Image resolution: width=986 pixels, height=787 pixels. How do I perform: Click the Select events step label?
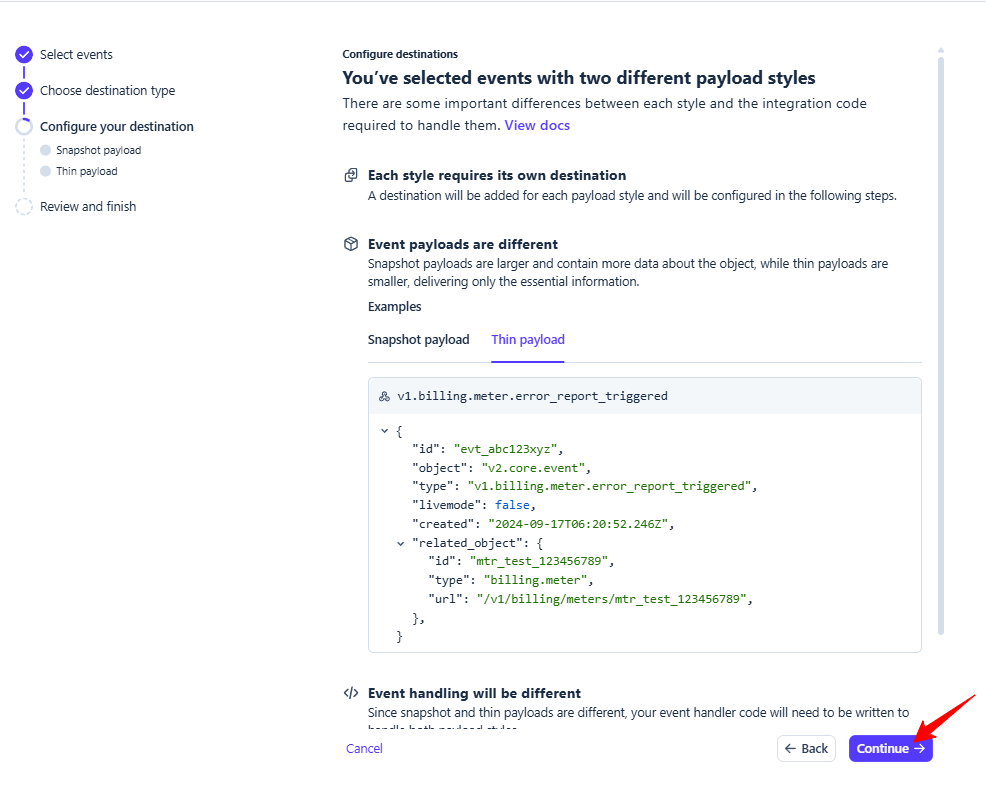pyautogui.click(x=76, y=55)
